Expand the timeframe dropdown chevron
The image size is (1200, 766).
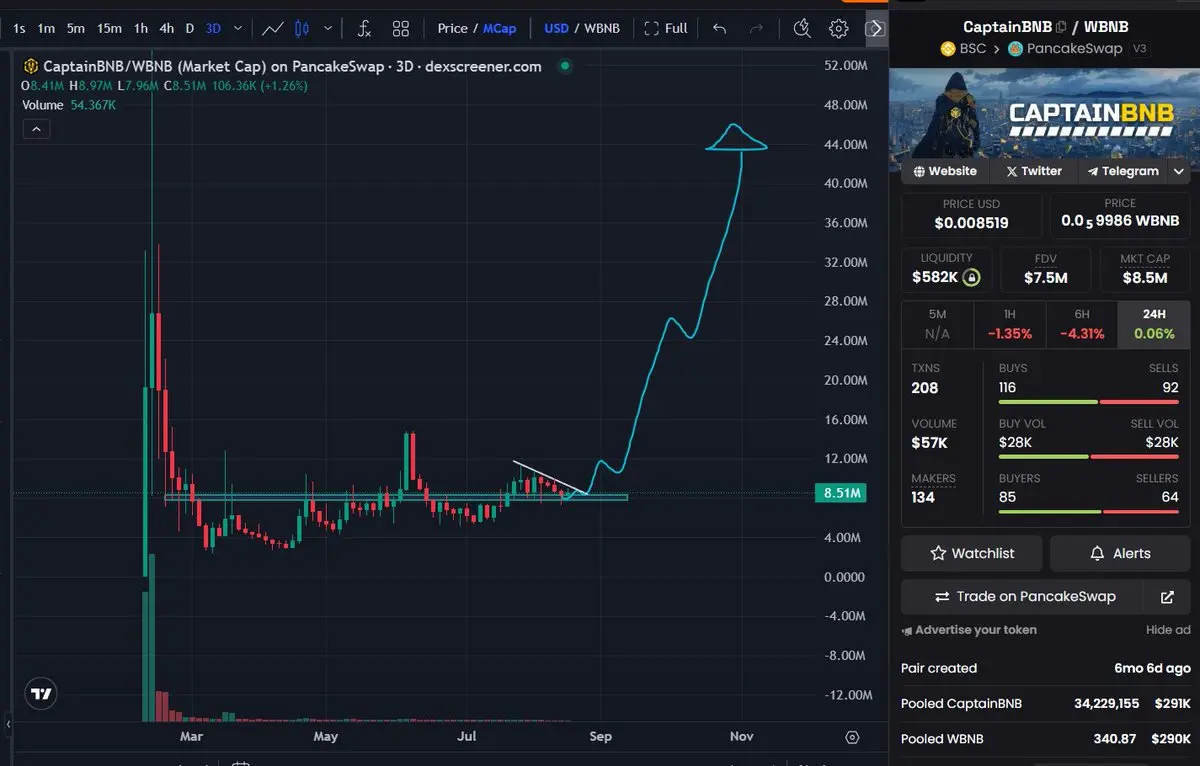(x=237, y=28)
